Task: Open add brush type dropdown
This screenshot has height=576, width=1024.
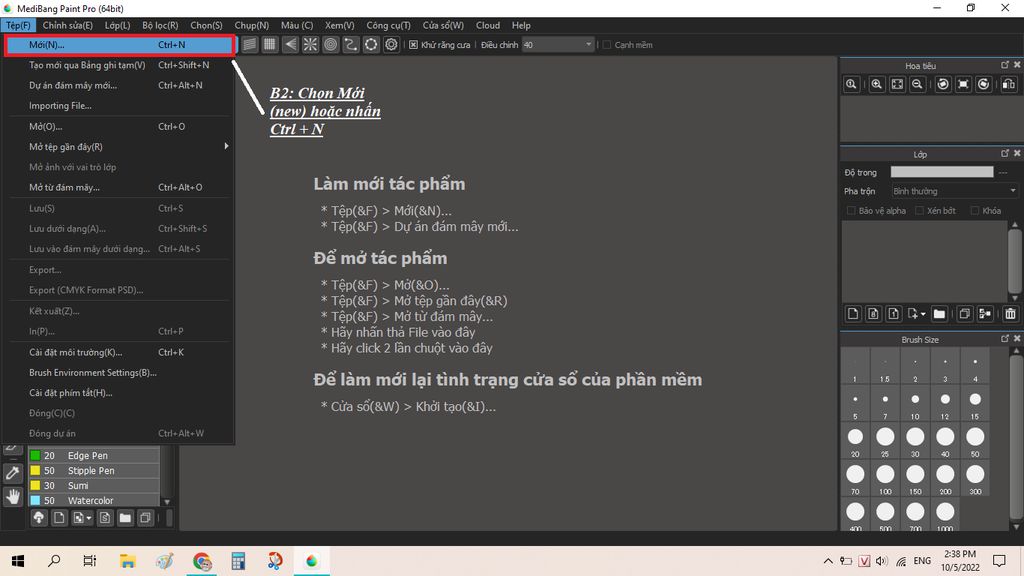Action: (89, 518)
